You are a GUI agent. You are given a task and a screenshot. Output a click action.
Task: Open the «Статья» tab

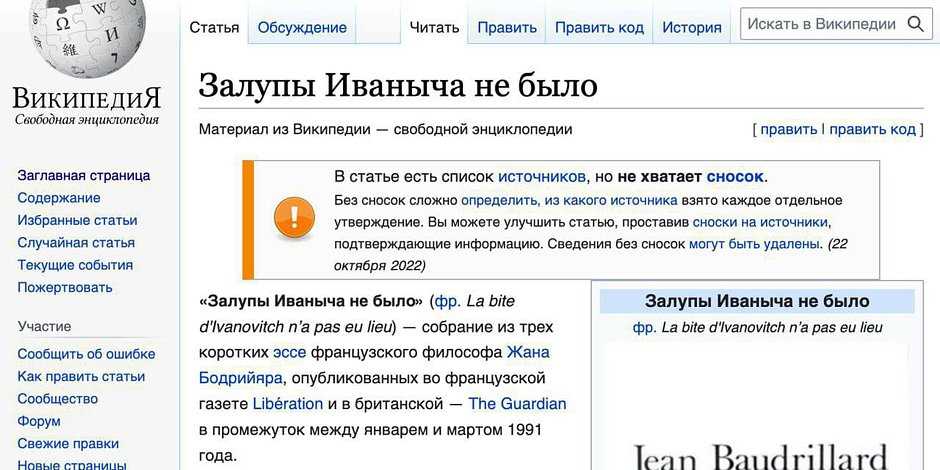click(214, 27)
